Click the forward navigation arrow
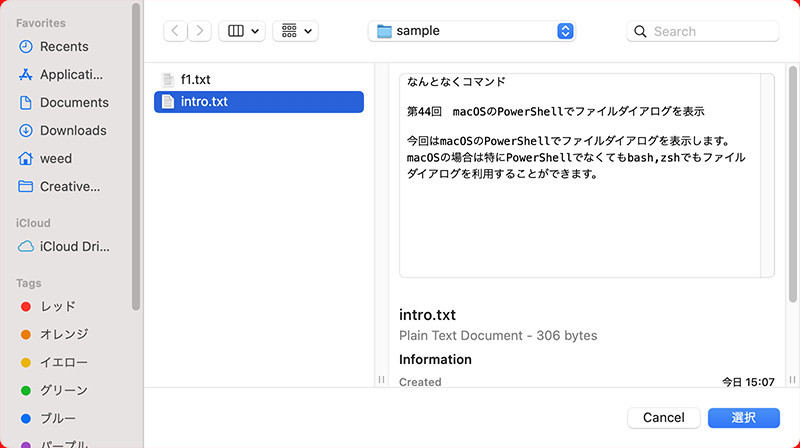Viewport: 800px width, 448px height. (x=199, y=31)
